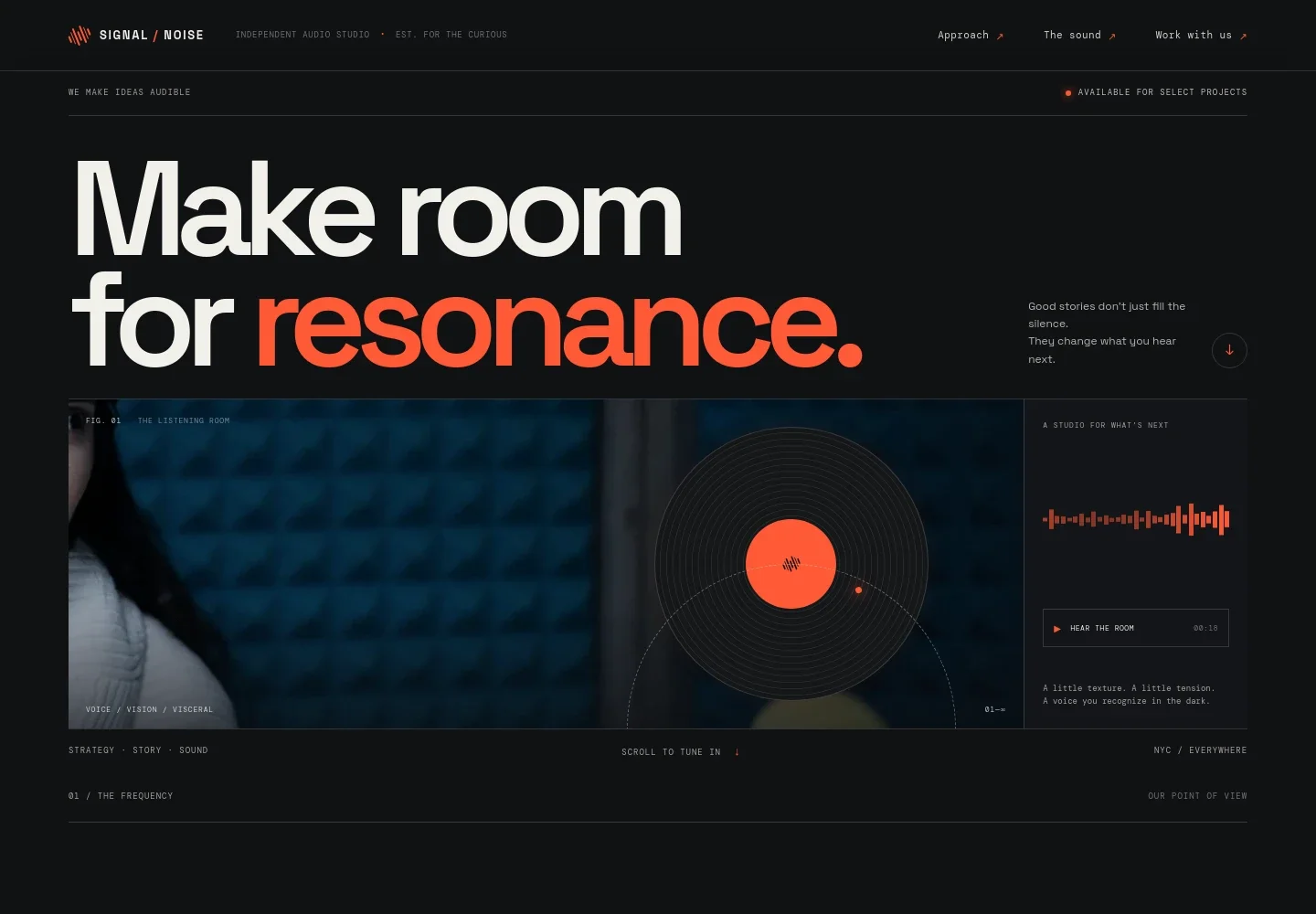Click the We Make Ideas Audible tagline
This screenshot has height=914, width=1316.
130,92
